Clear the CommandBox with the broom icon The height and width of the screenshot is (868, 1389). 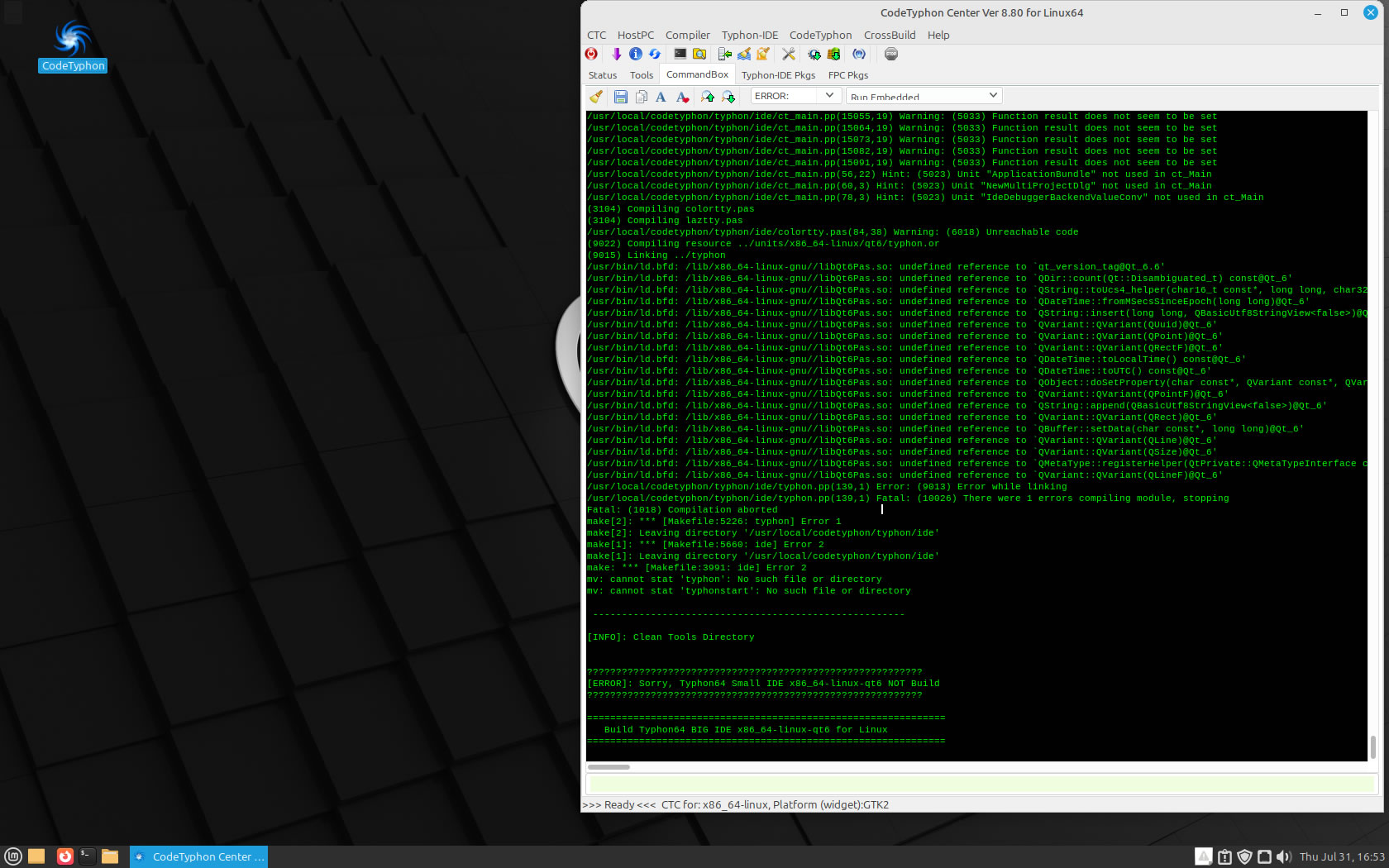point(595,97)
